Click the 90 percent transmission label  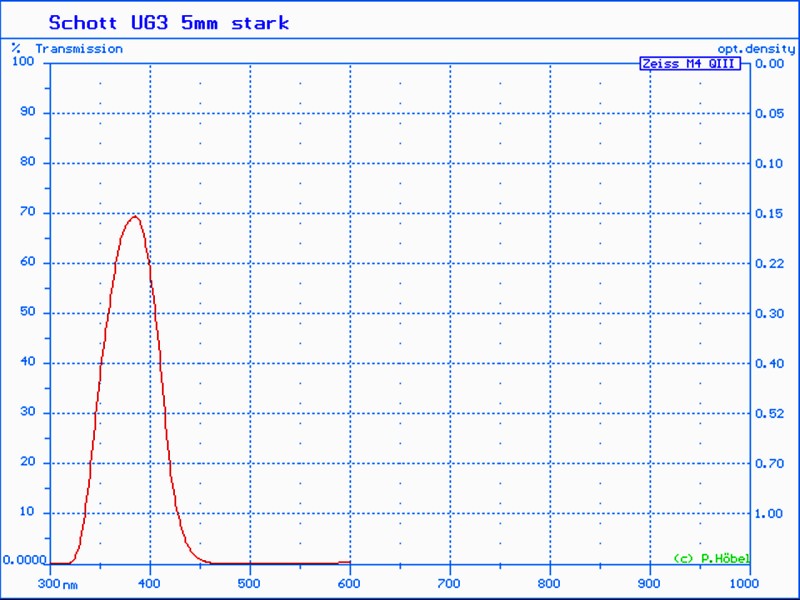28,111
